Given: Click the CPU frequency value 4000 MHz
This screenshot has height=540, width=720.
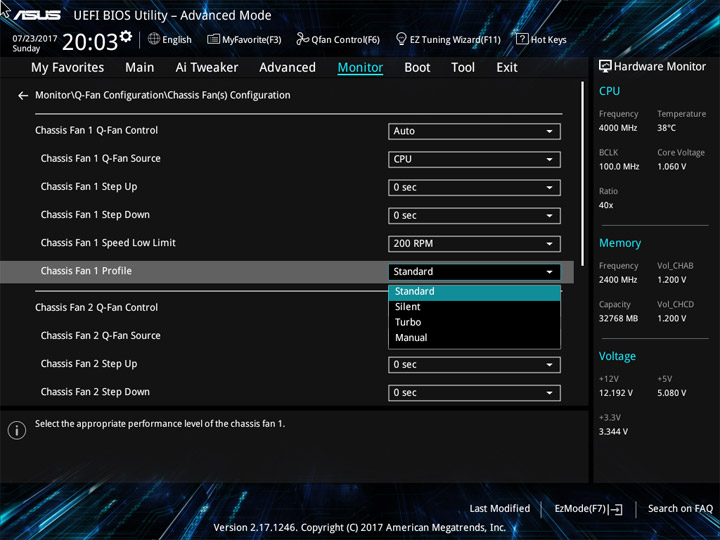Looking at the screenshot, I should [618, 128].
